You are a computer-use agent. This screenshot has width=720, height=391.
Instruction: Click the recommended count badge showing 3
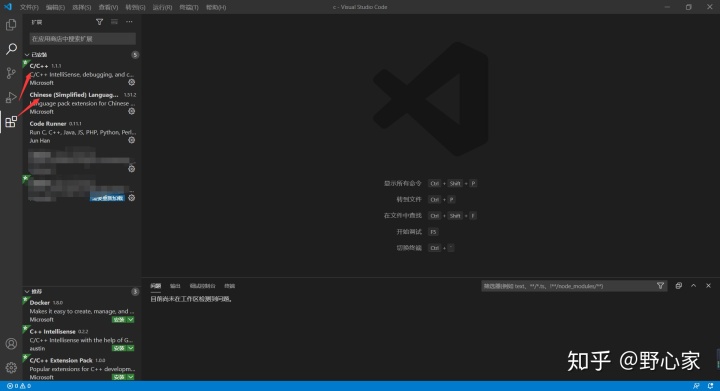point(135,291)
